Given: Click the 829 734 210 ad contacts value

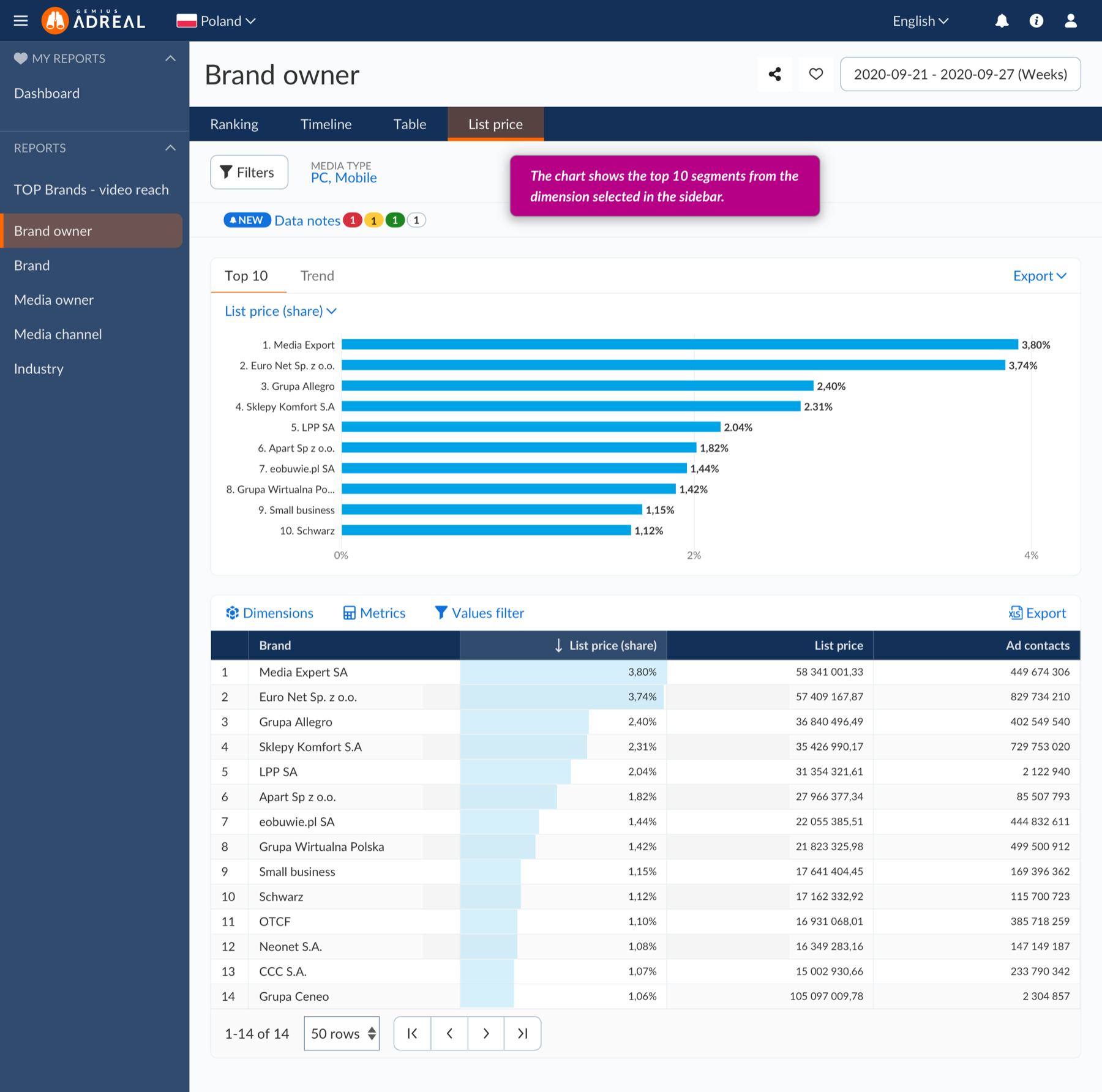Looking at the screenshot, I should click(1040, 697).
